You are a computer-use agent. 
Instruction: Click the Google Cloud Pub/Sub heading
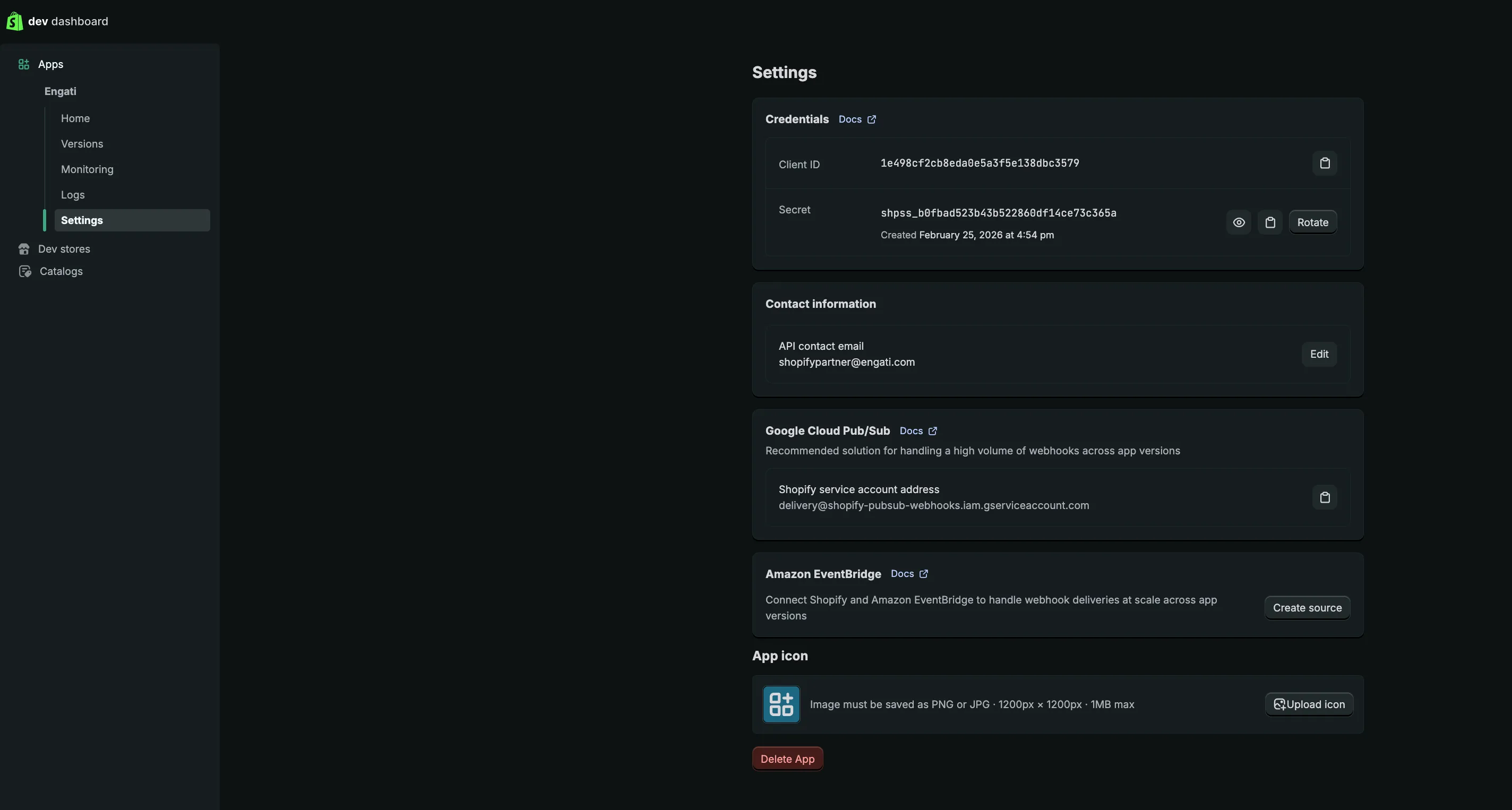tap(828, 431)
